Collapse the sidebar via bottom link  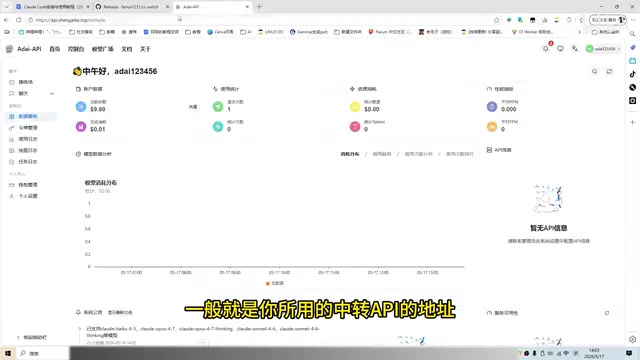(x=32, y=337)
